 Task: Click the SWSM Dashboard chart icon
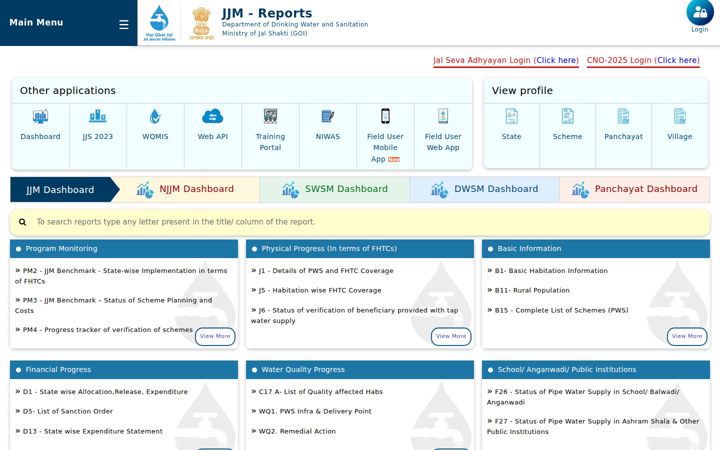pos(290,190)
